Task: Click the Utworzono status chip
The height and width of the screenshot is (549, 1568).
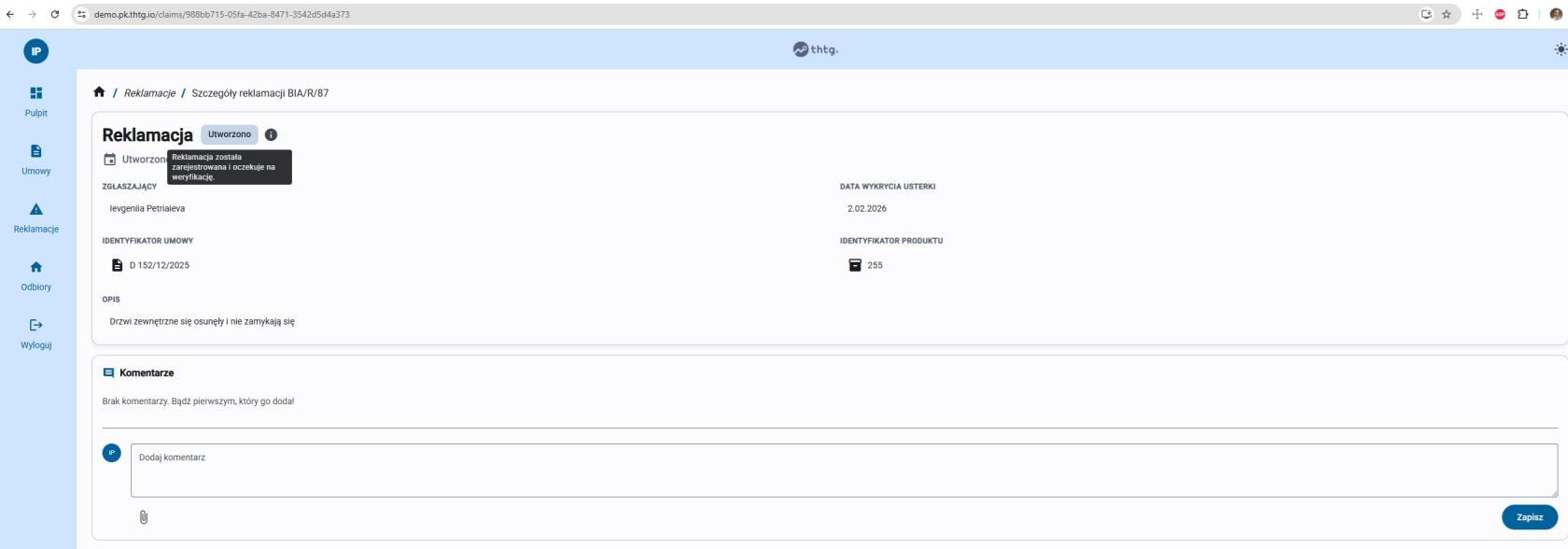Action: (x=230, y=134)
